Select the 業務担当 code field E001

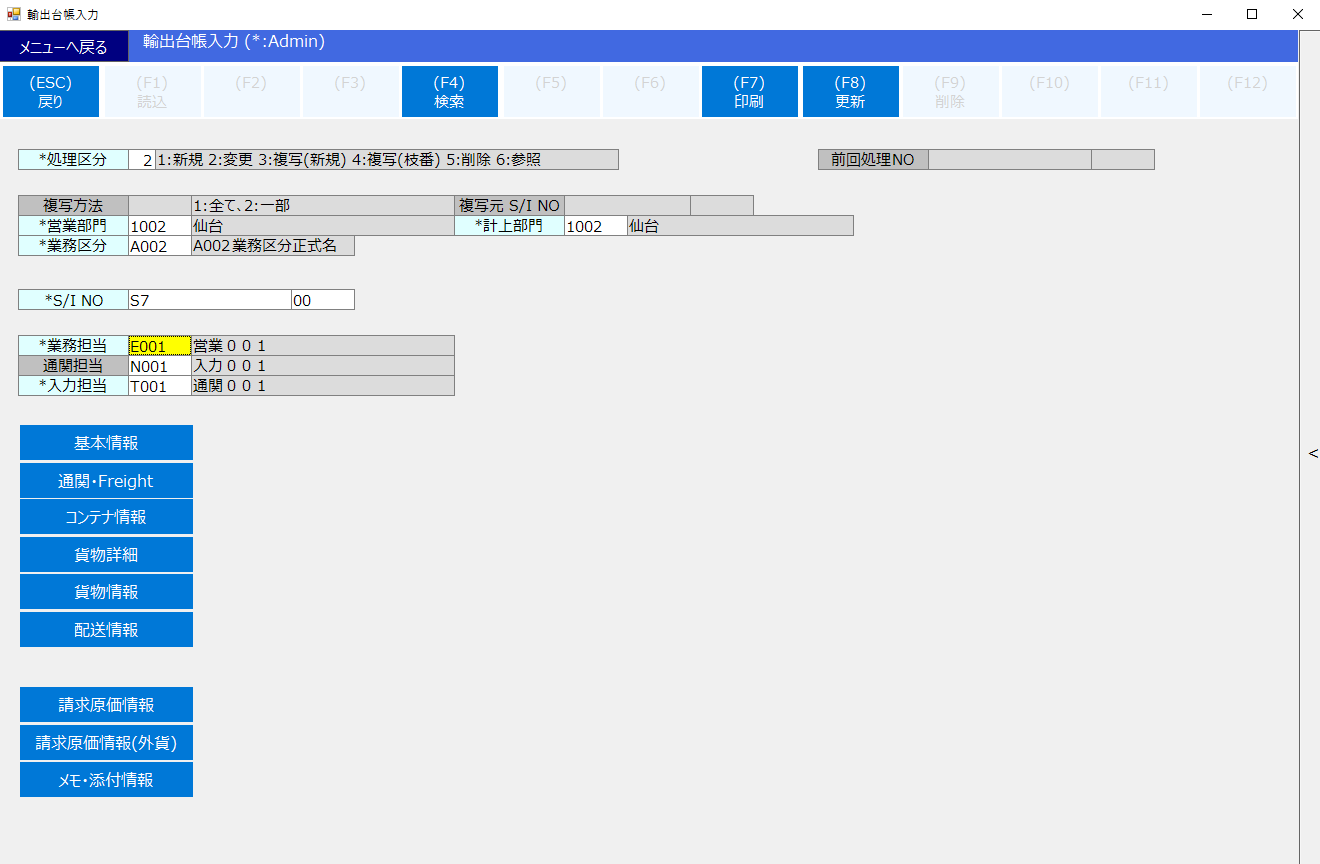click(x=159, y=346)
